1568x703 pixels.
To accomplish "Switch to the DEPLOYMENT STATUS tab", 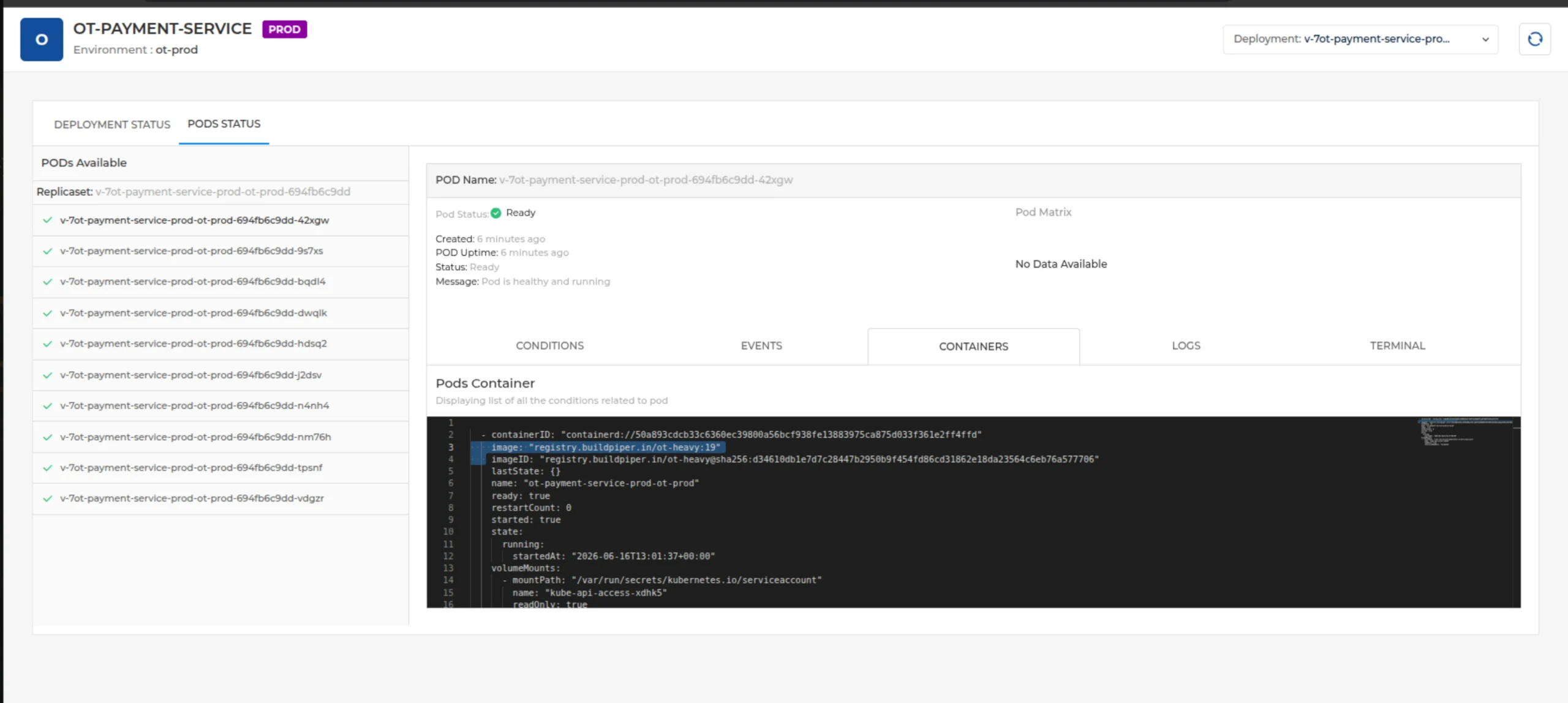I will [x=112, y=124].
